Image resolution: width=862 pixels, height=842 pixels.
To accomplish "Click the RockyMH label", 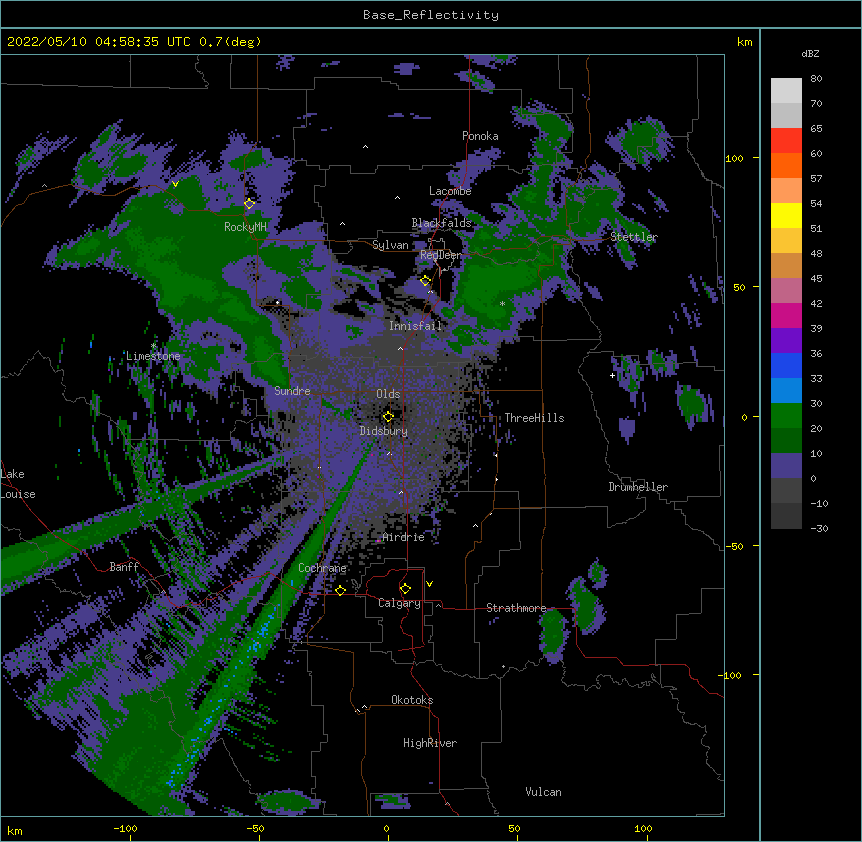I will point(245,227).
